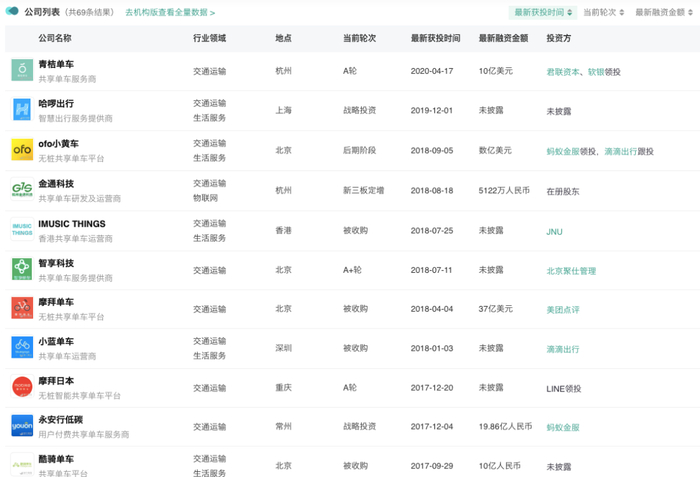The image size is (700, 477).
Task: Open investor 滴滴出行 in ofo row
Action: coord(621,151)
